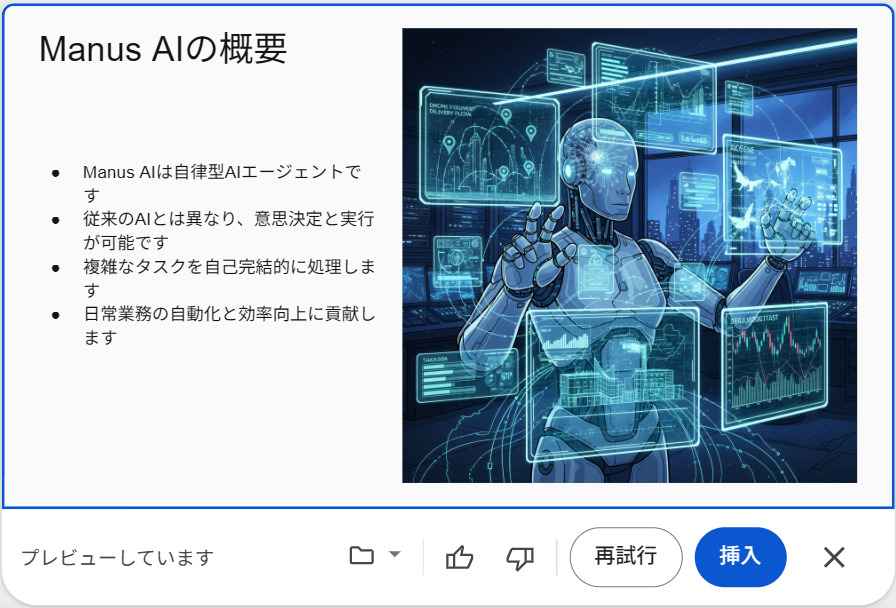The width and height of the screenshot is (896, 608).
Task: Click the first bullet about 自律型AIエージェント
Action: [222, 183]
